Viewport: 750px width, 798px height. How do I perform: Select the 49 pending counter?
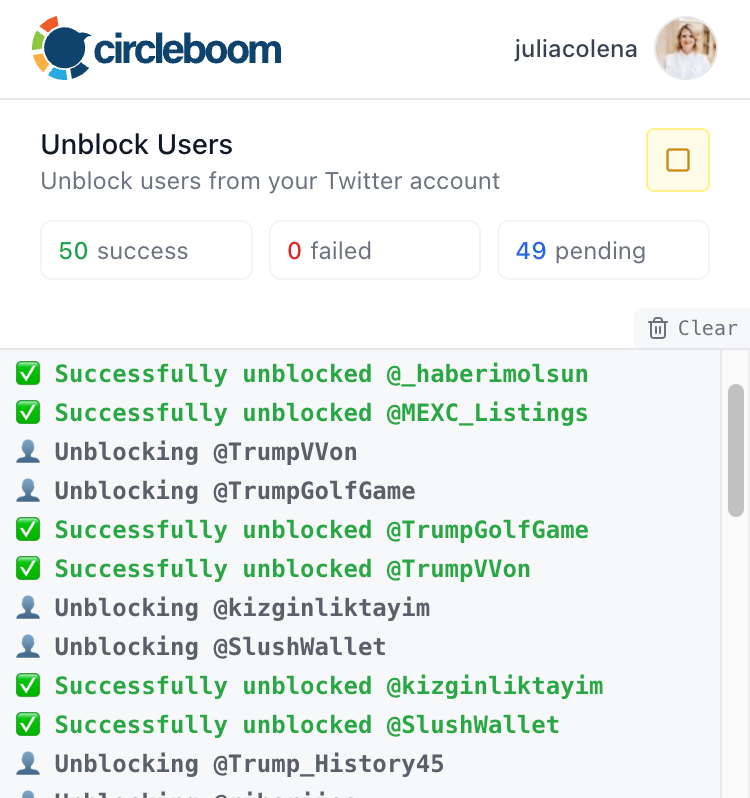click(603, 250)
